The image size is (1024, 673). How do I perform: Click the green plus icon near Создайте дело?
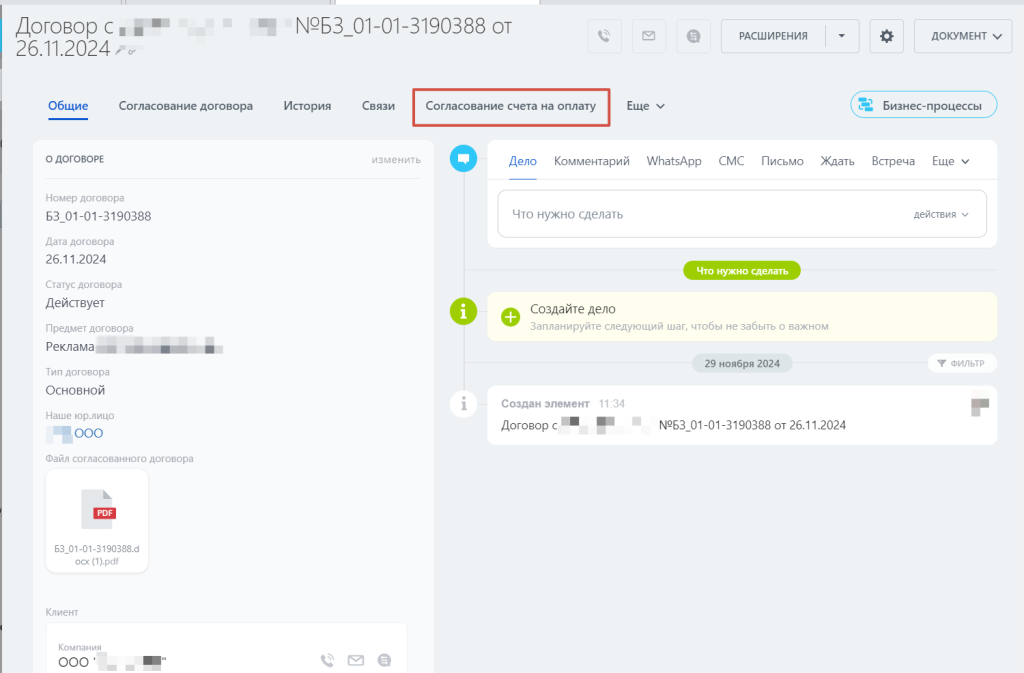point(510,317)
